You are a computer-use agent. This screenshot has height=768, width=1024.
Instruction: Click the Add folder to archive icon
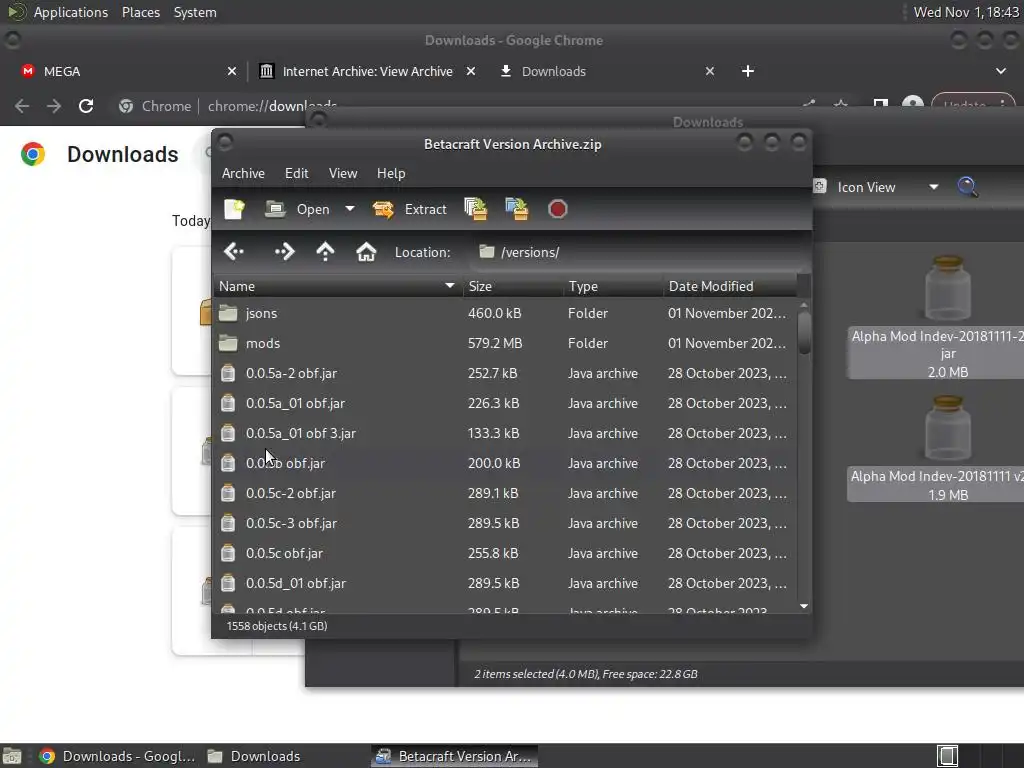click(517, 209)
